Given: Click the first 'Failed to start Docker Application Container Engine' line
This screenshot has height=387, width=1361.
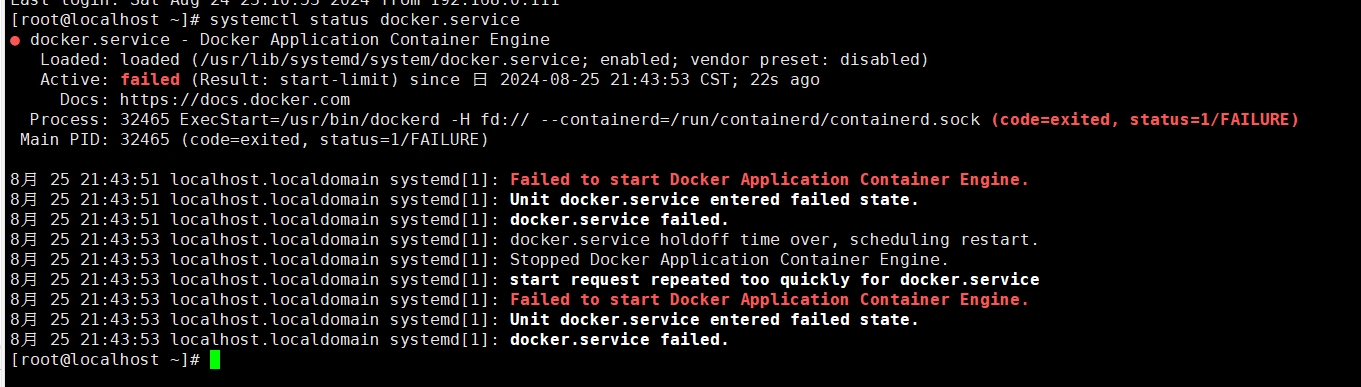Looking at the screenshot, I should [x=770, y=180].
